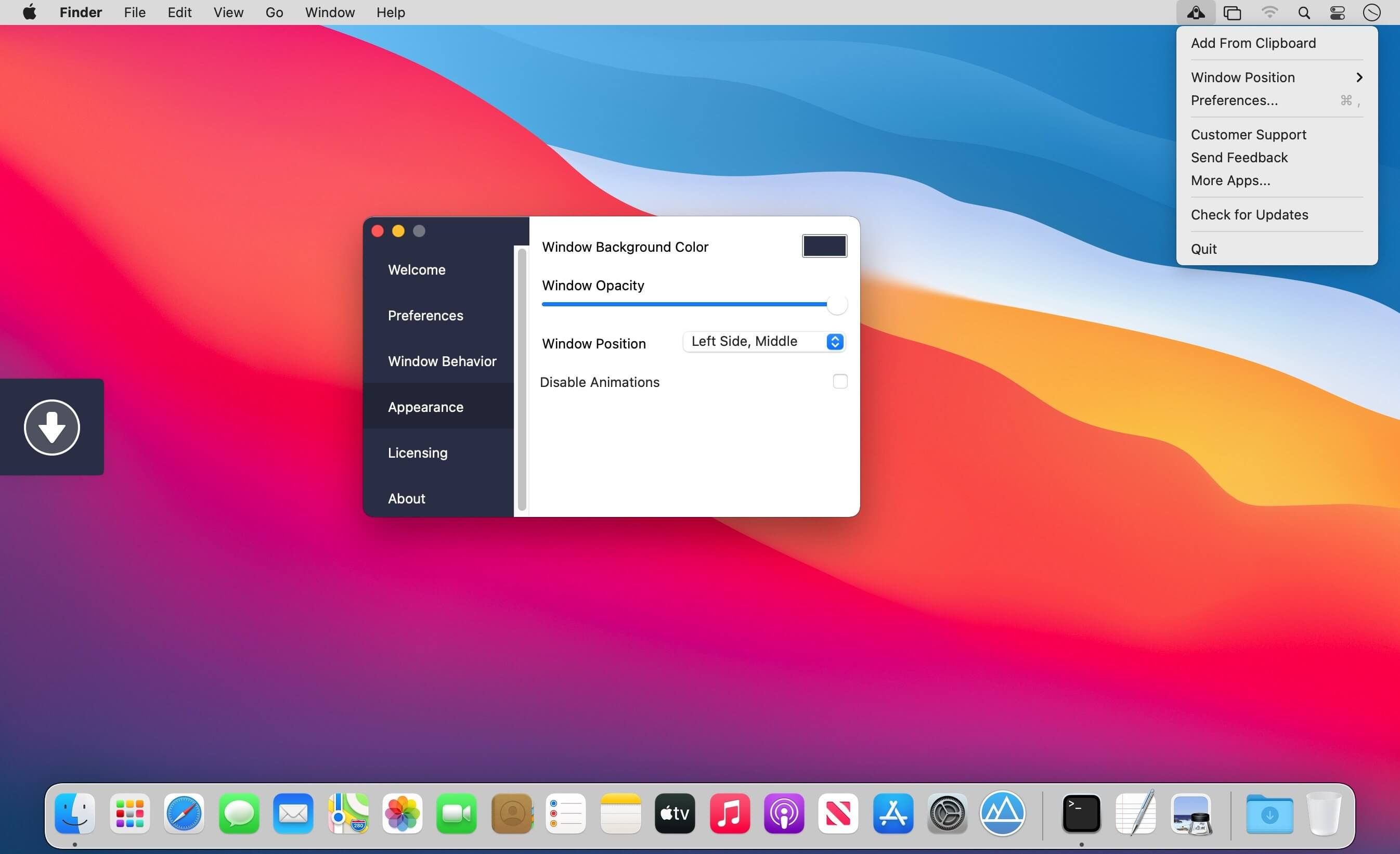
Task: Click the sidebar vertical scrollbar
Action: click(x=522, y=380)
